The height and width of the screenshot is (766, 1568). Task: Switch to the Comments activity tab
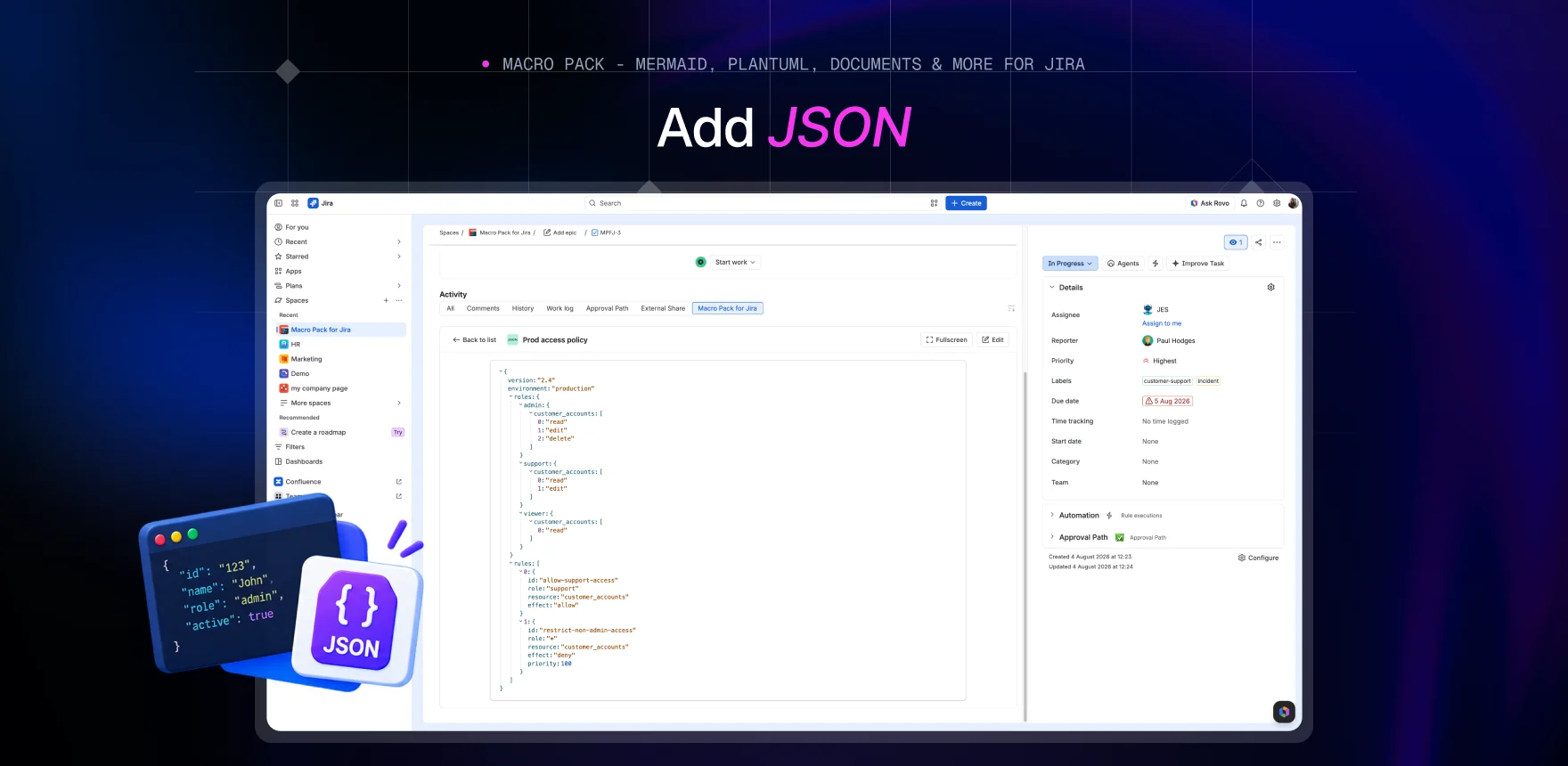pyautogui.click(x=483, y=308)
